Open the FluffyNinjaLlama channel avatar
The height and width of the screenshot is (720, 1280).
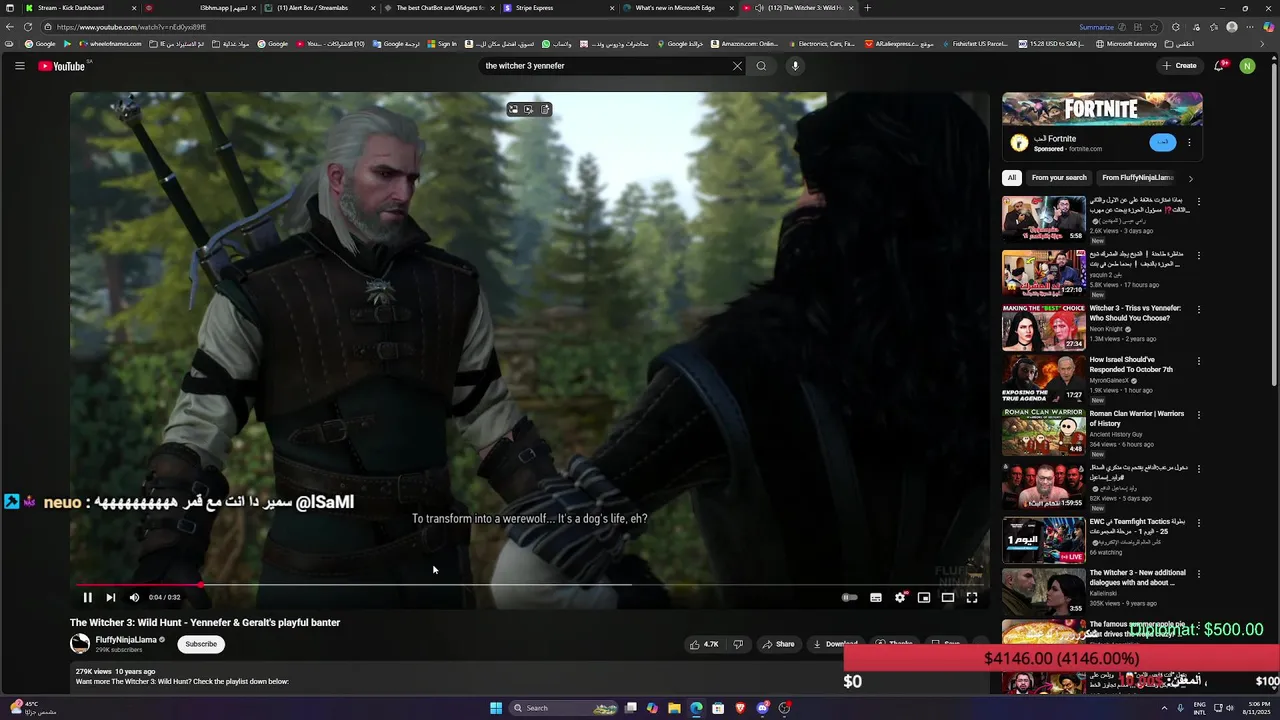(80, 644)
